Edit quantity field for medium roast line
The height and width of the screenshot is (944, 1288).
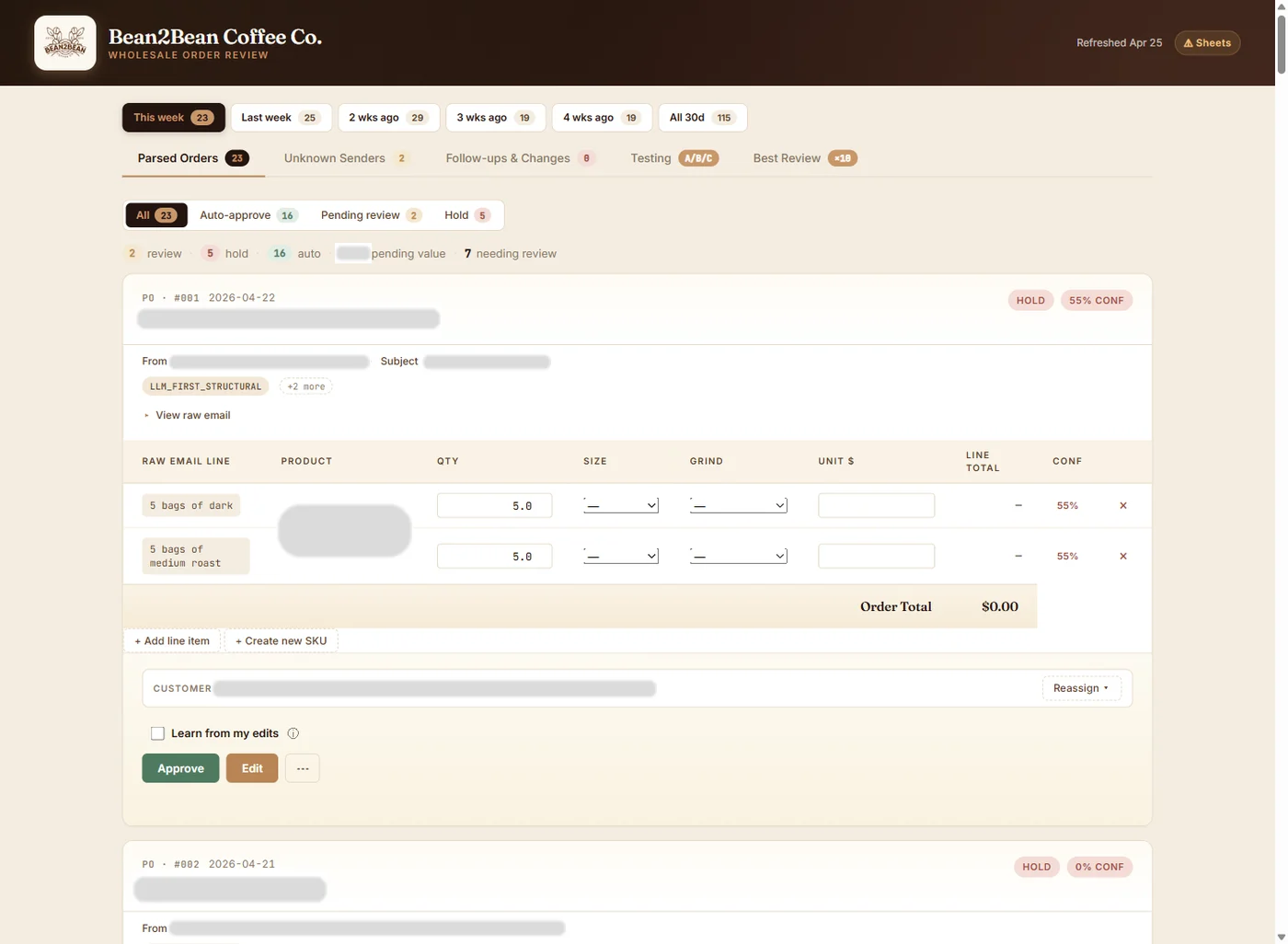click(x=495, y=556)
